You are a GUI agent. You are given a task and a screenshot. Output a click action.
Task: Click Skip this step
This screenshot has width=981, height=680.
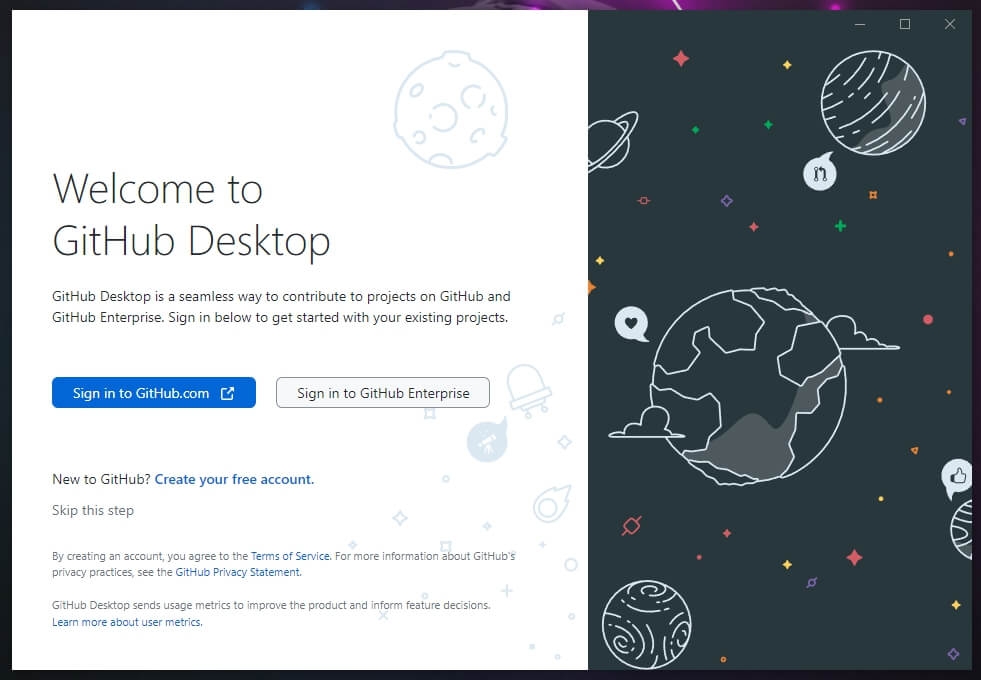[x=93, y=510]
